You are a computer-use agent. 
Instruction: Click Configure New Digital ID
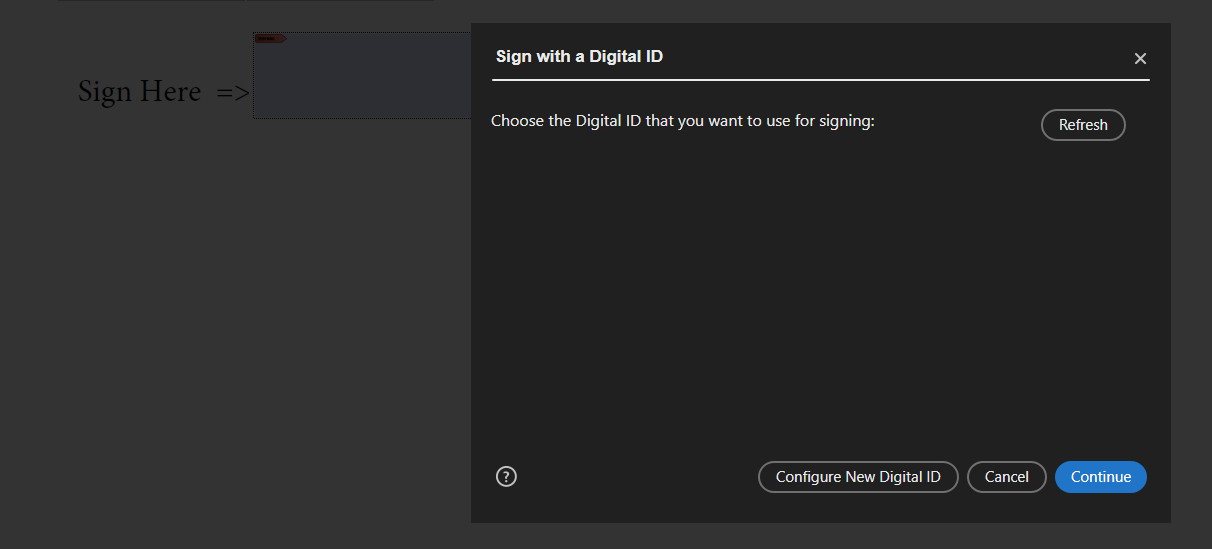click(858, 477)
